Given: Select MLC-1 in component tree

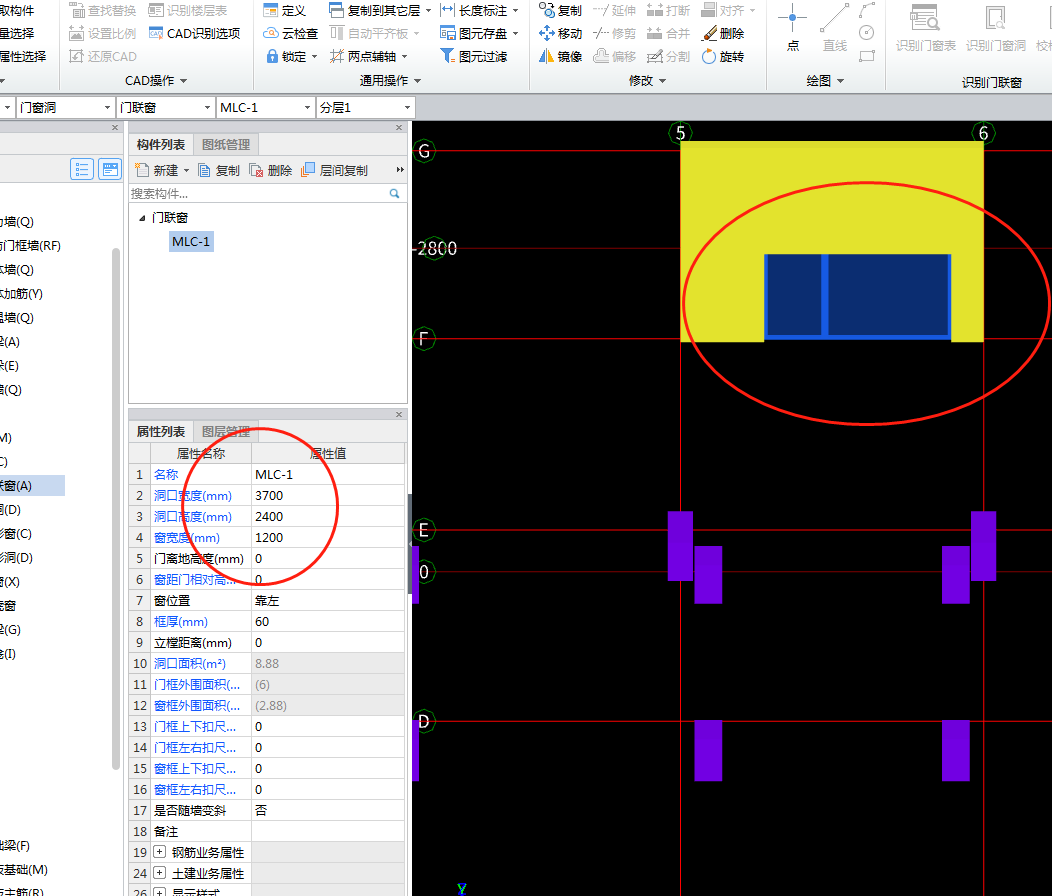Looking at the screenshot, I should point(191,242).
